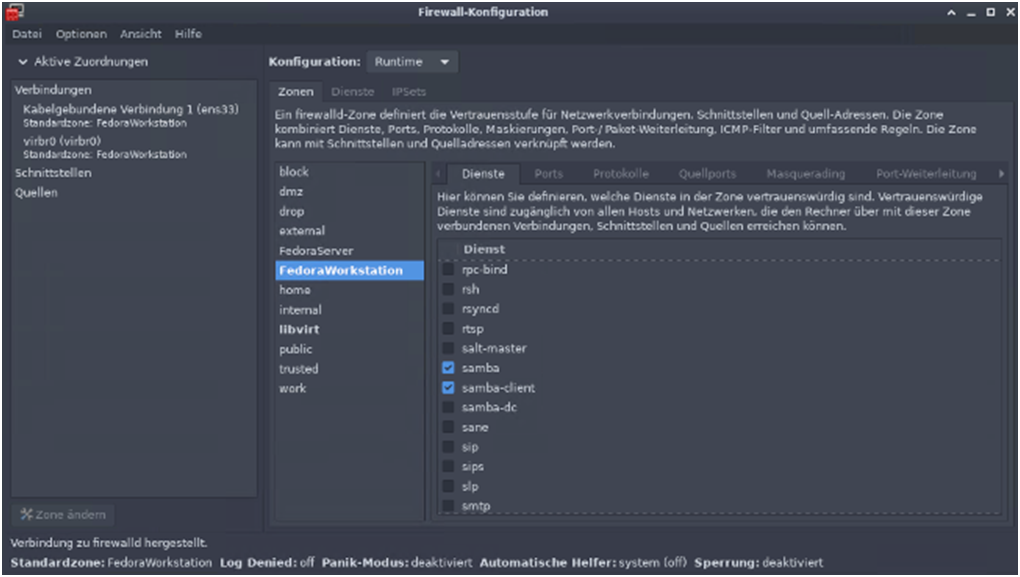This screenshot has height=577, width=1020.
Task: Select the external zone
Action: [349, 231]
